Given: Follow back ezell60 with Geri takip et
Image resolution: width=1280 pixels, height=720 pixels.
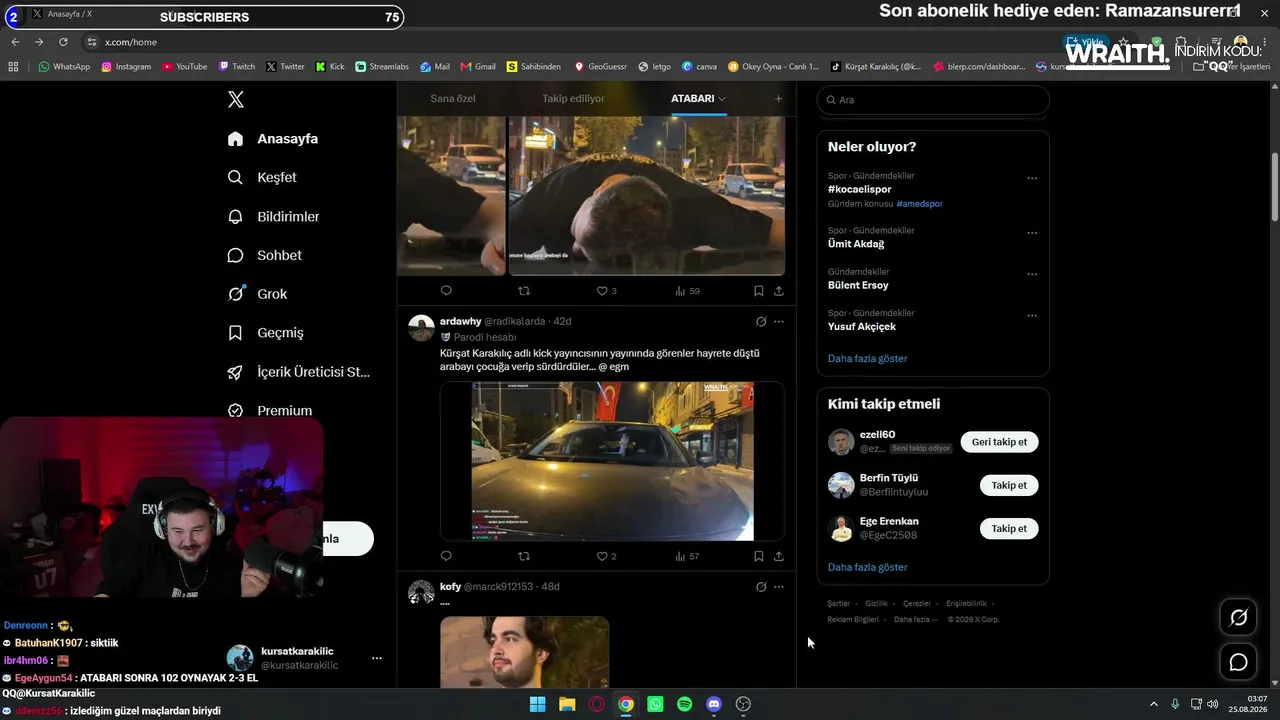Looking at the screenshot, I should pos(999,442).
